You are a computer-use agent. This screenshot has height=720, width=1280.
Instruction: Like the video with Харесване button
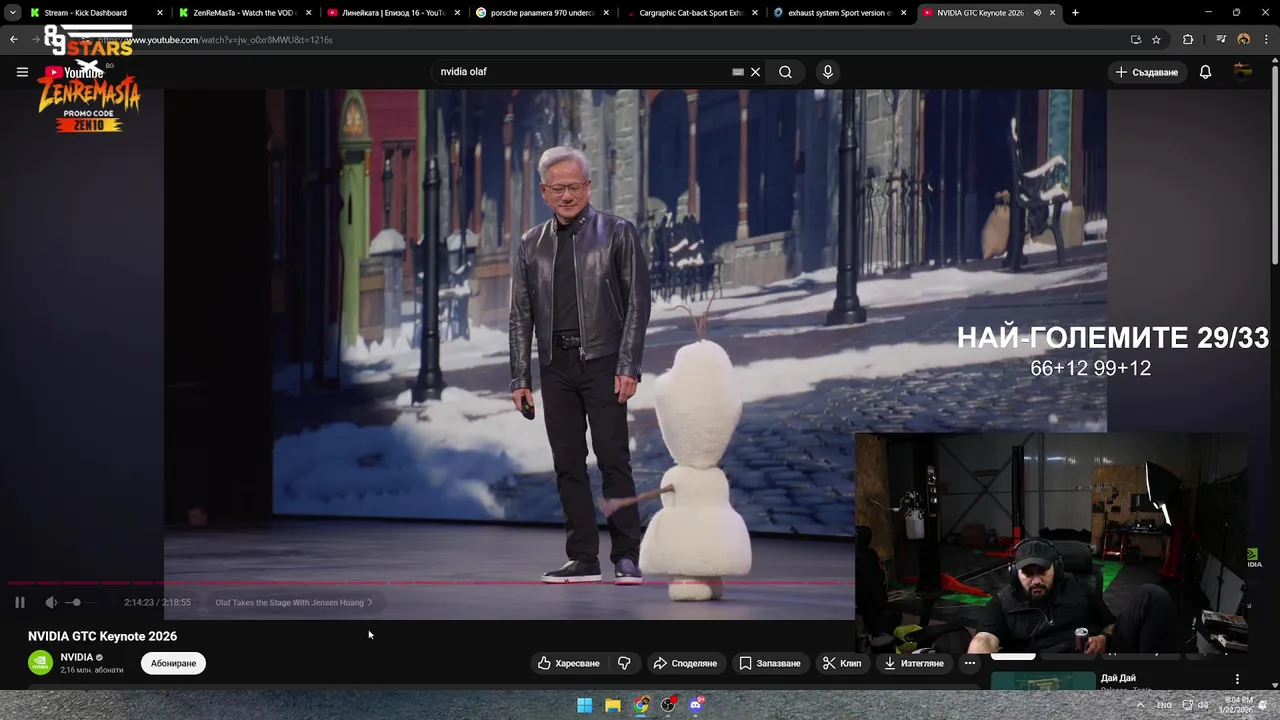(569, 663)
